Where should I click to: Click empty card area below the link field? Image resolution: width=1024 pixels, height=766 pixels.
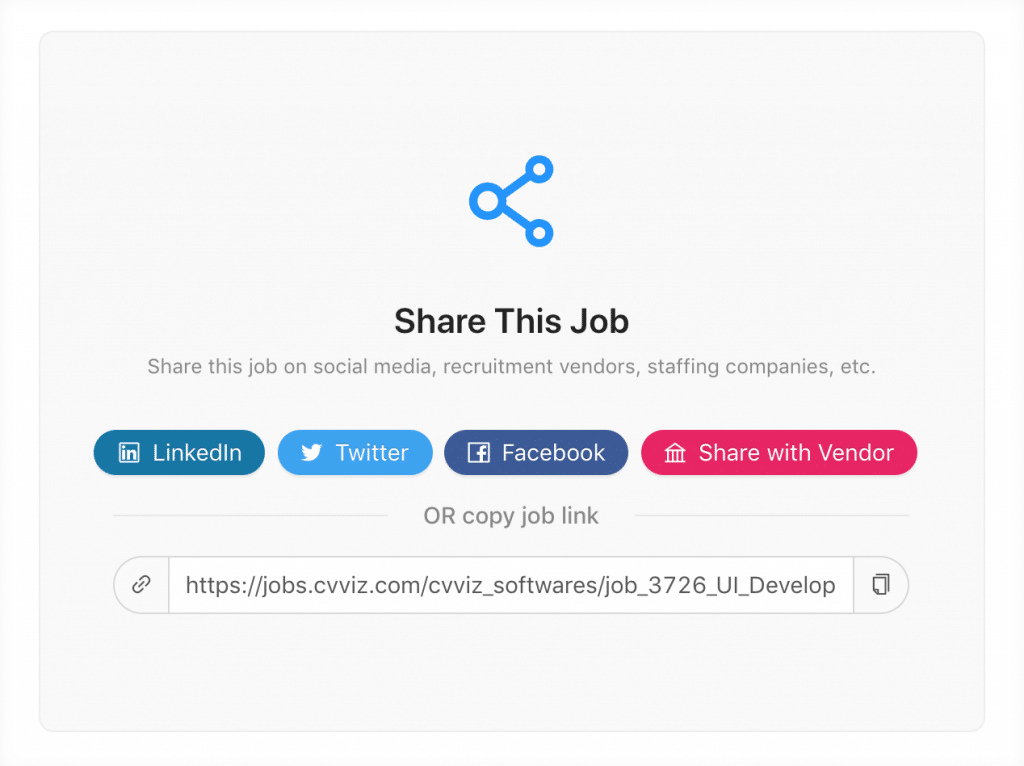(511, 673)
